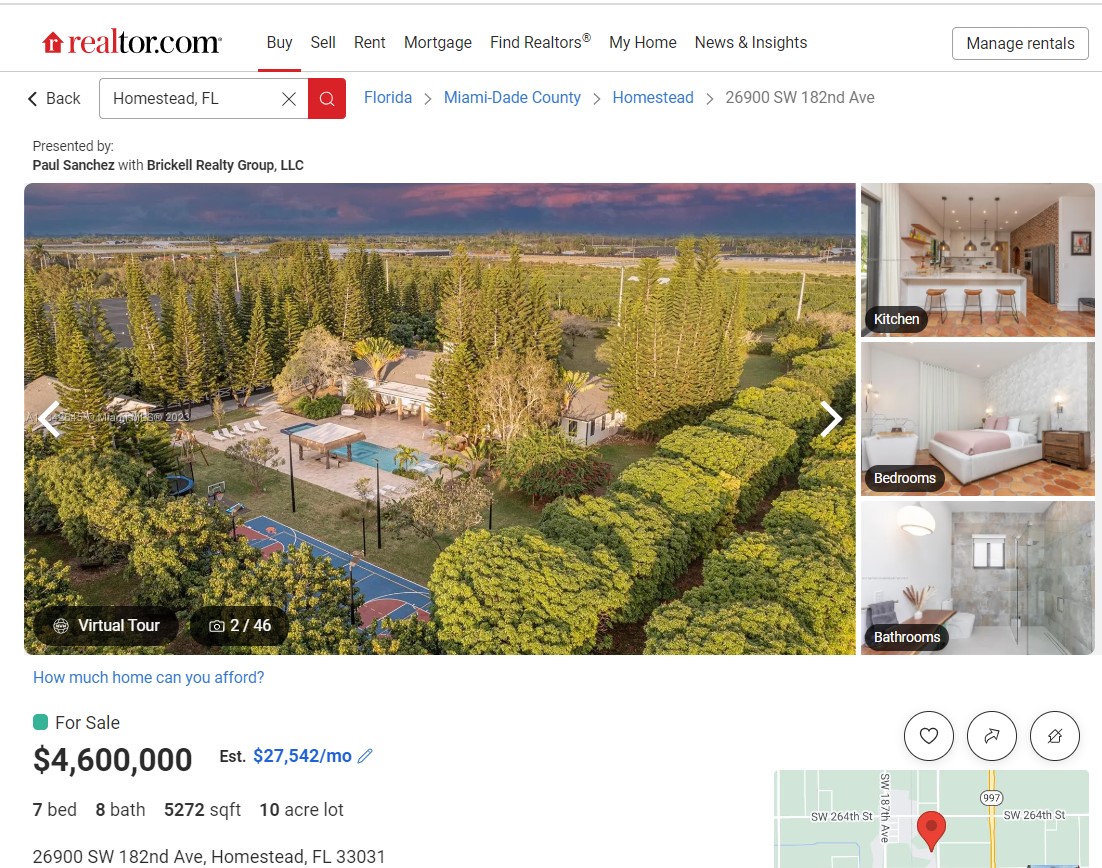Image resolution: width=1102 pixels, height=868 pixels.
Task: View the Kitchen photo thumbnail
Action: pos(977,260)
